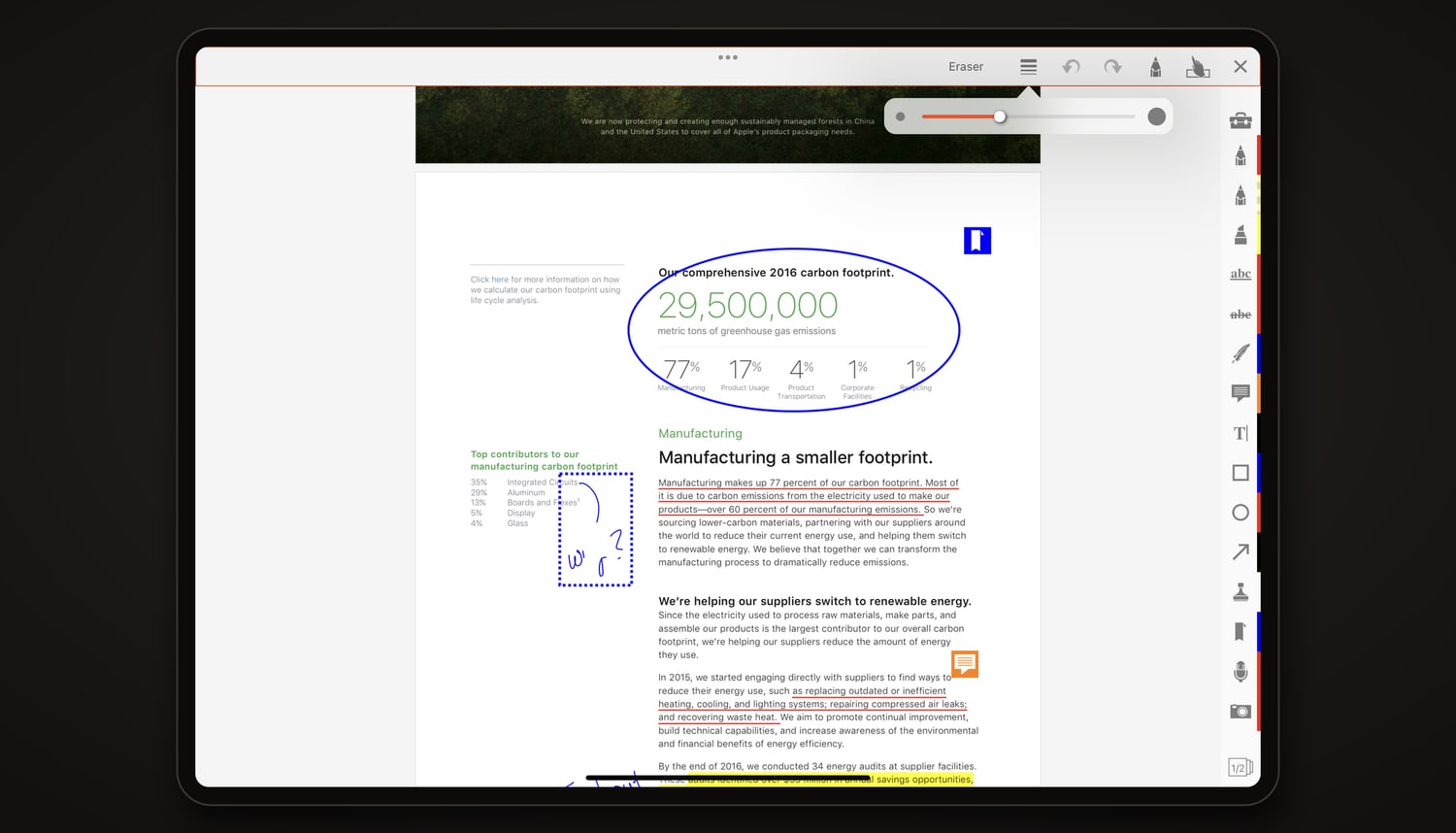Select the pencil tool in top toolbar
This screenshot has width=1456, height=833.
coord(1155,67)
